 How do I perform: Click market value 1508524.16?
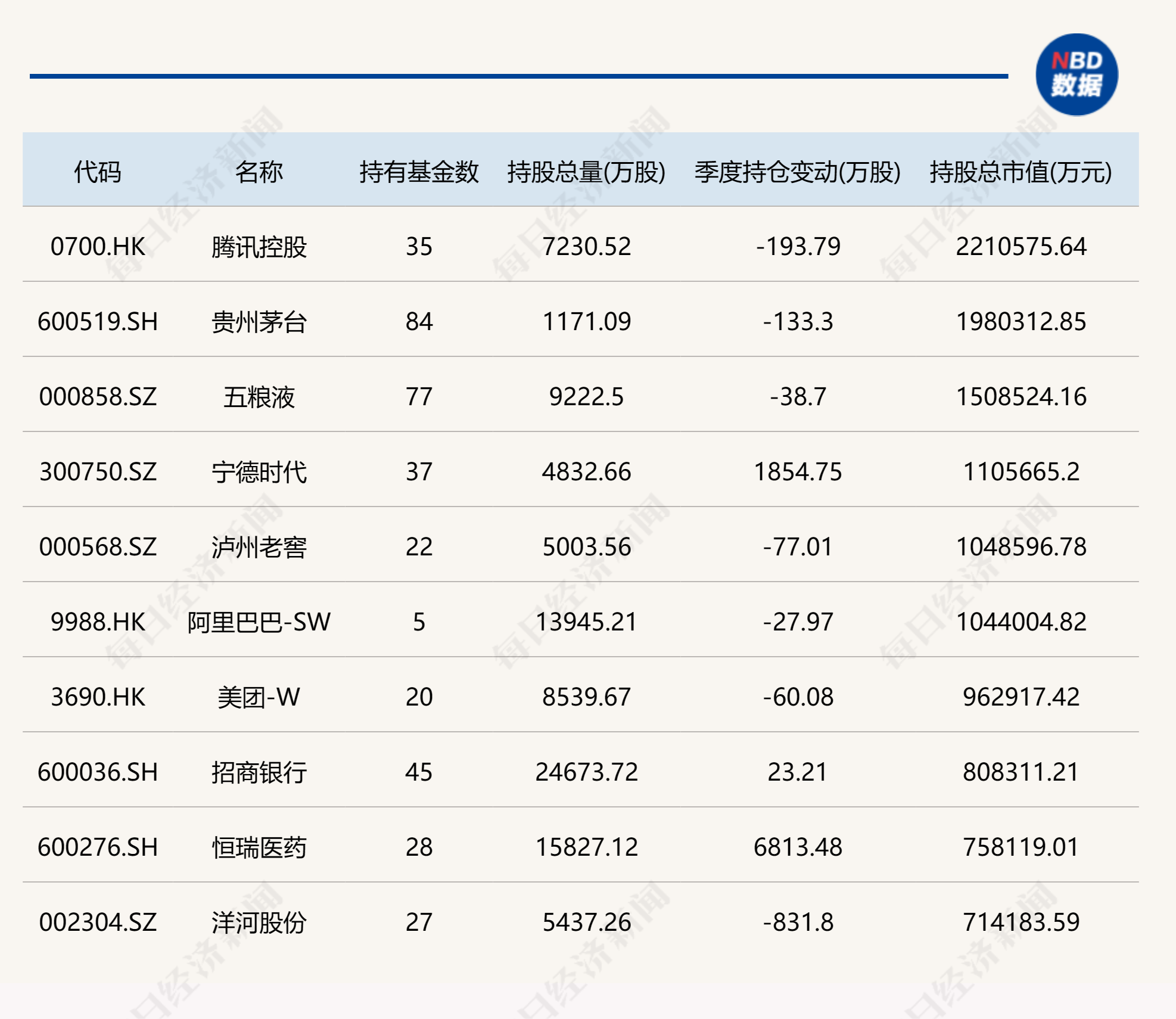point(1021,397)
